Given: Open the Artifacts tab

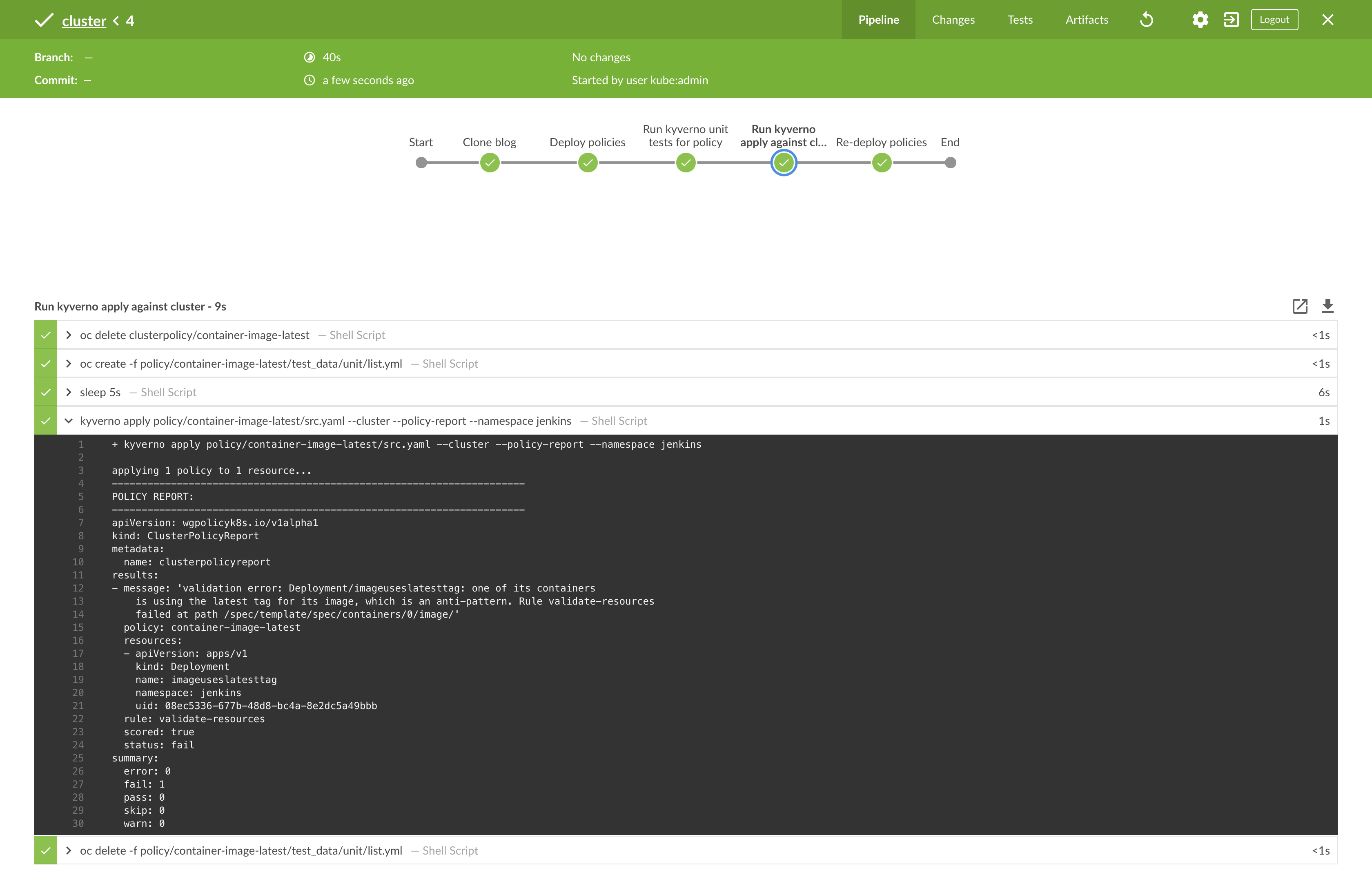Looking at the screenshot, I should 1086,20.
